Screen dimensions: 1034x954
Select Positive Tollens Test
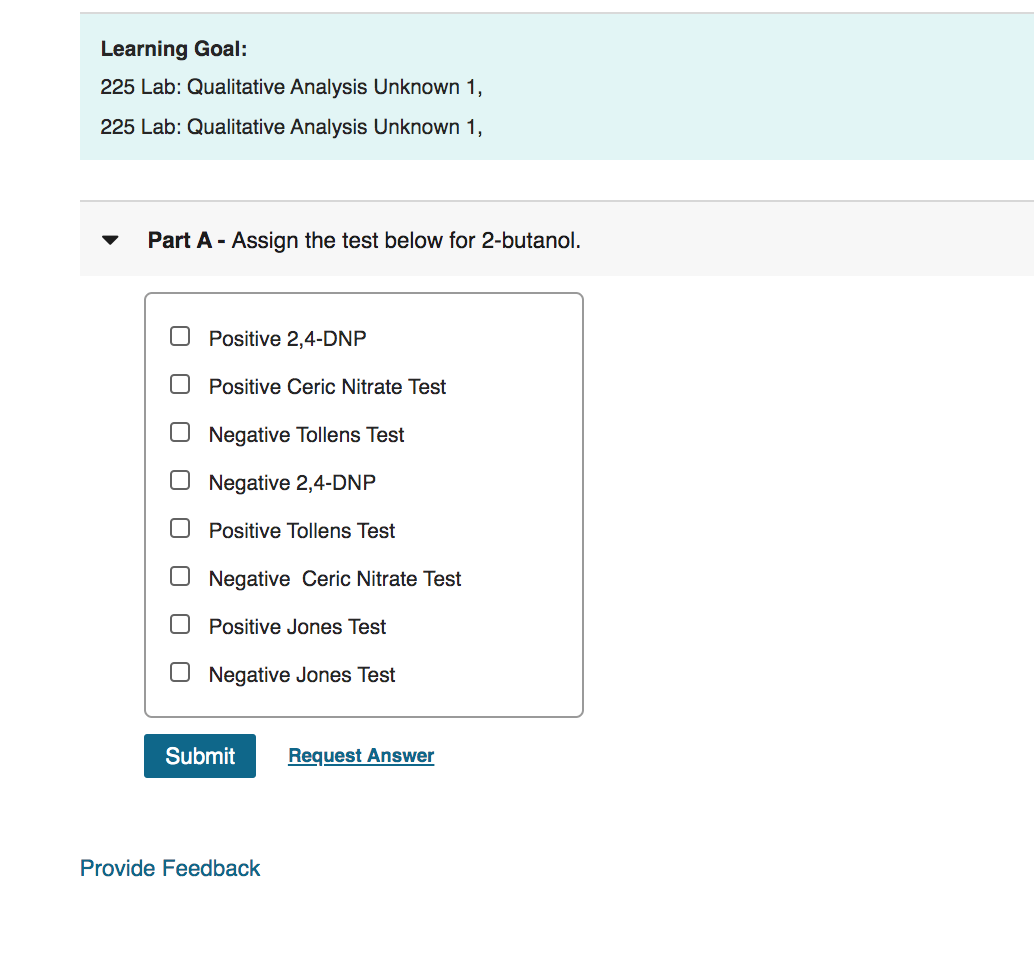[x=180, y=528]
